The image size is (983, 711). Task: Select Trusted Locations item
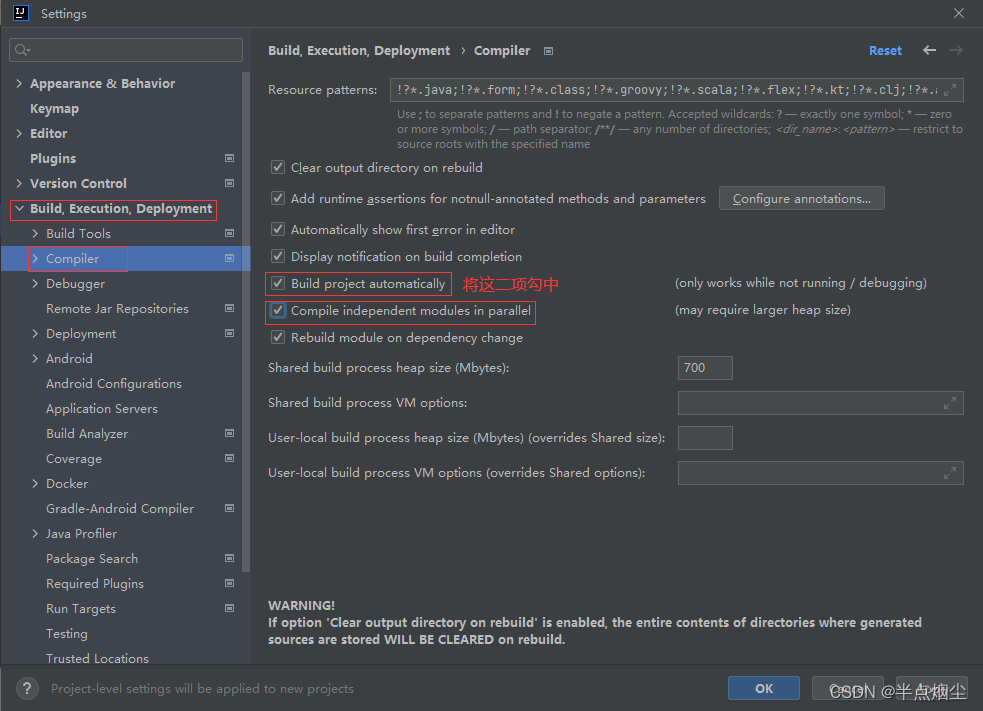click(x=97, y=658)
